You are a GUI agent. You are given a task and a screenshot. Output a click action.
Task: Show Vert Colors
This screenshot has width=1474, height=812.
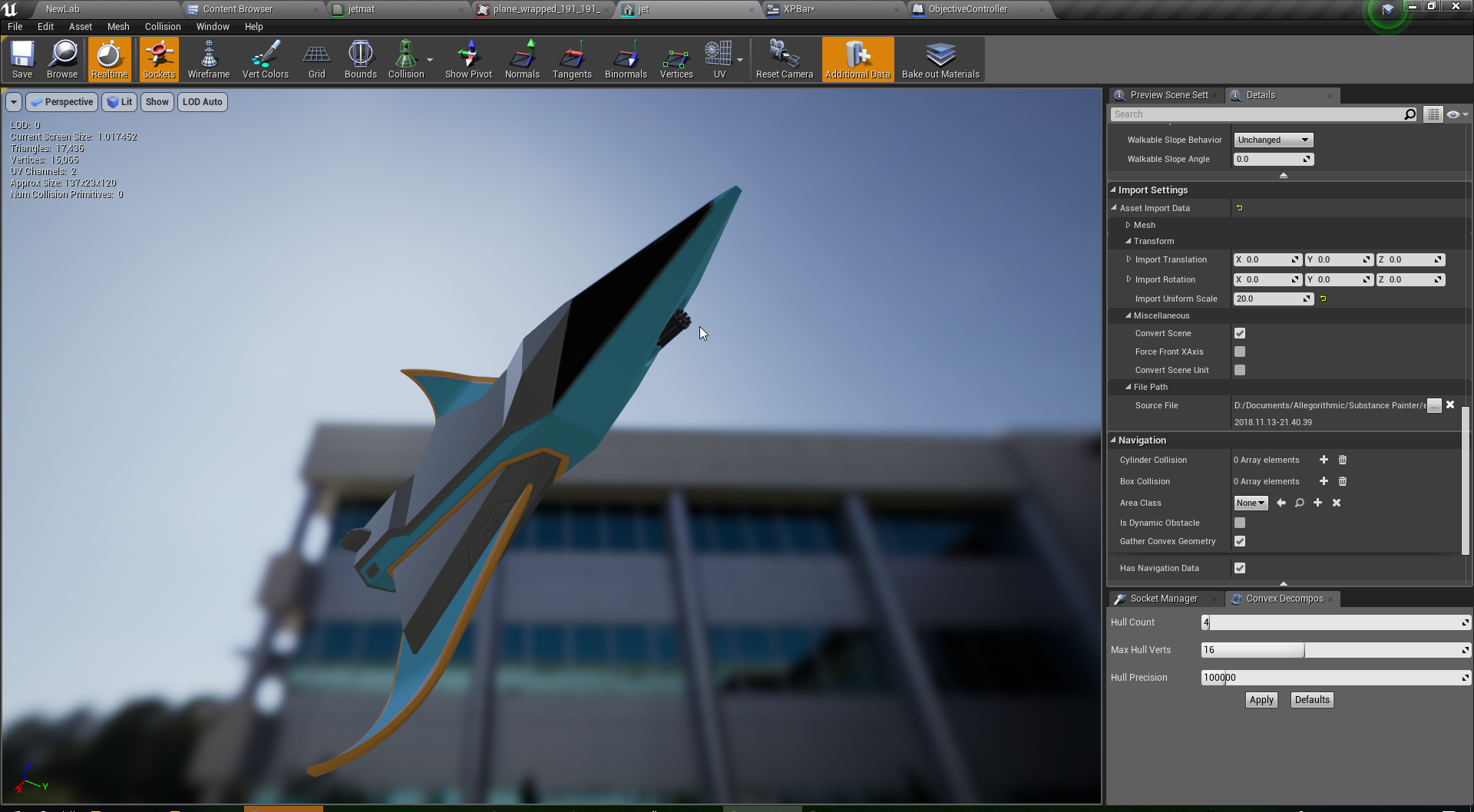click(266, 60)
